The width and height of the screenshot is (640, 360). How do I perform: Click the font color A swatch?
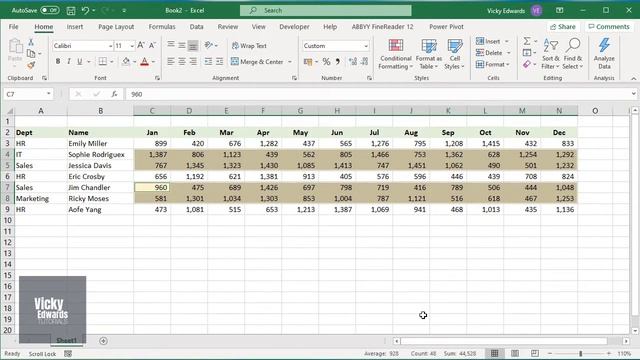click(x=144, y=62)
